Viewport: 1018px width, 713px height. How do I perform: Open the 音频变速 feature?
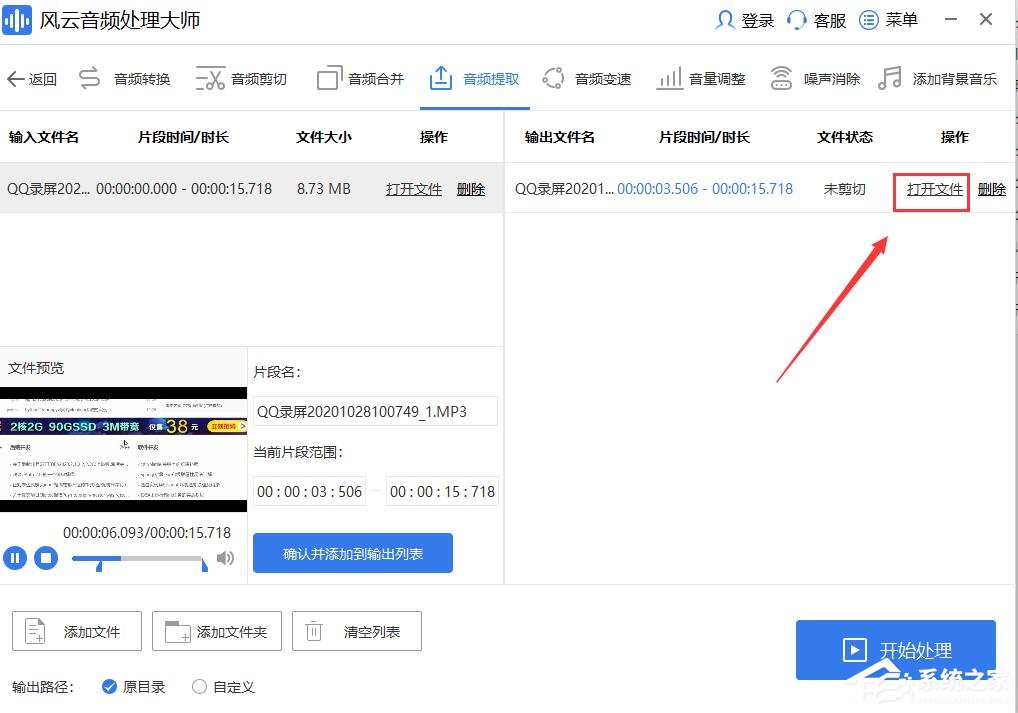coord(602,79)
